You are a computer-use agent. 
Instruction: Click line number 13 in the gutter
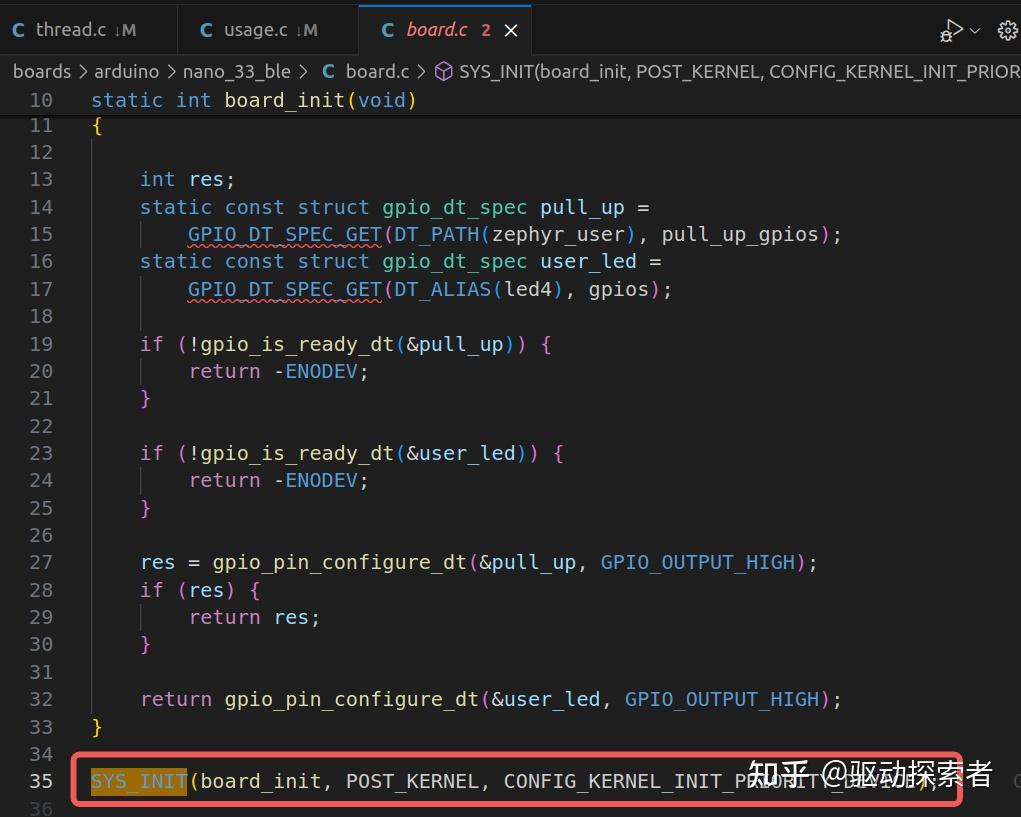tap(41, 179)
